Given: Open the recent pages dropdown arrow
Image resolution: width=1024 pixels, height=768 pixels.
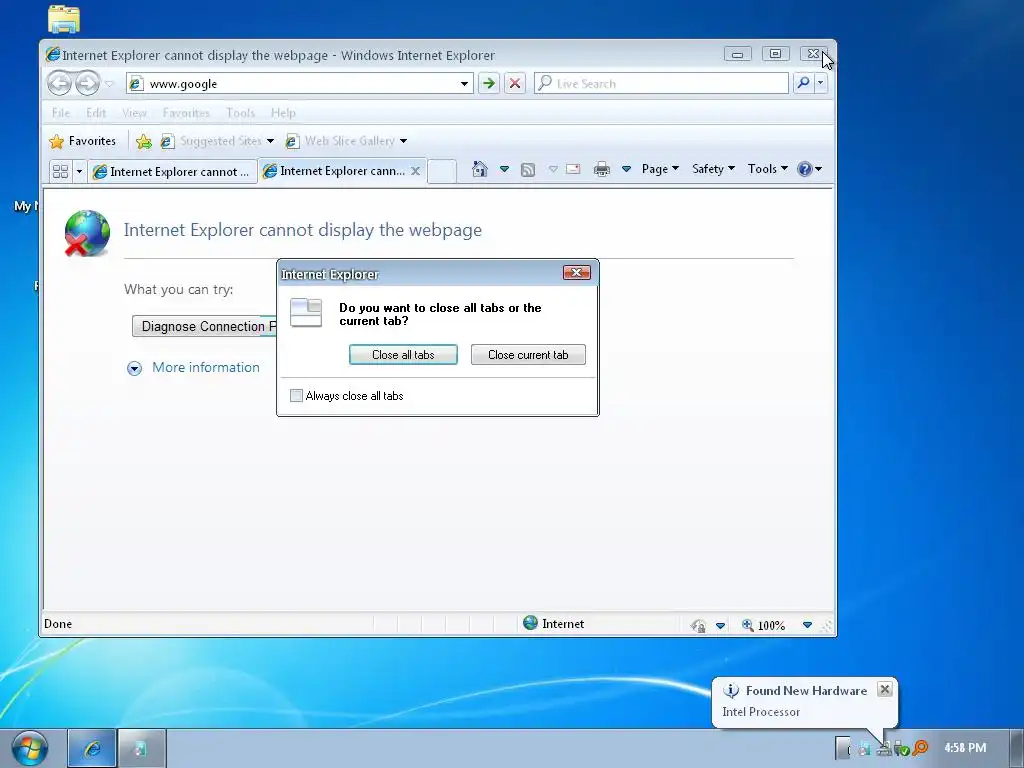Looking at the screenshot, I should click(x=109, y=84).
